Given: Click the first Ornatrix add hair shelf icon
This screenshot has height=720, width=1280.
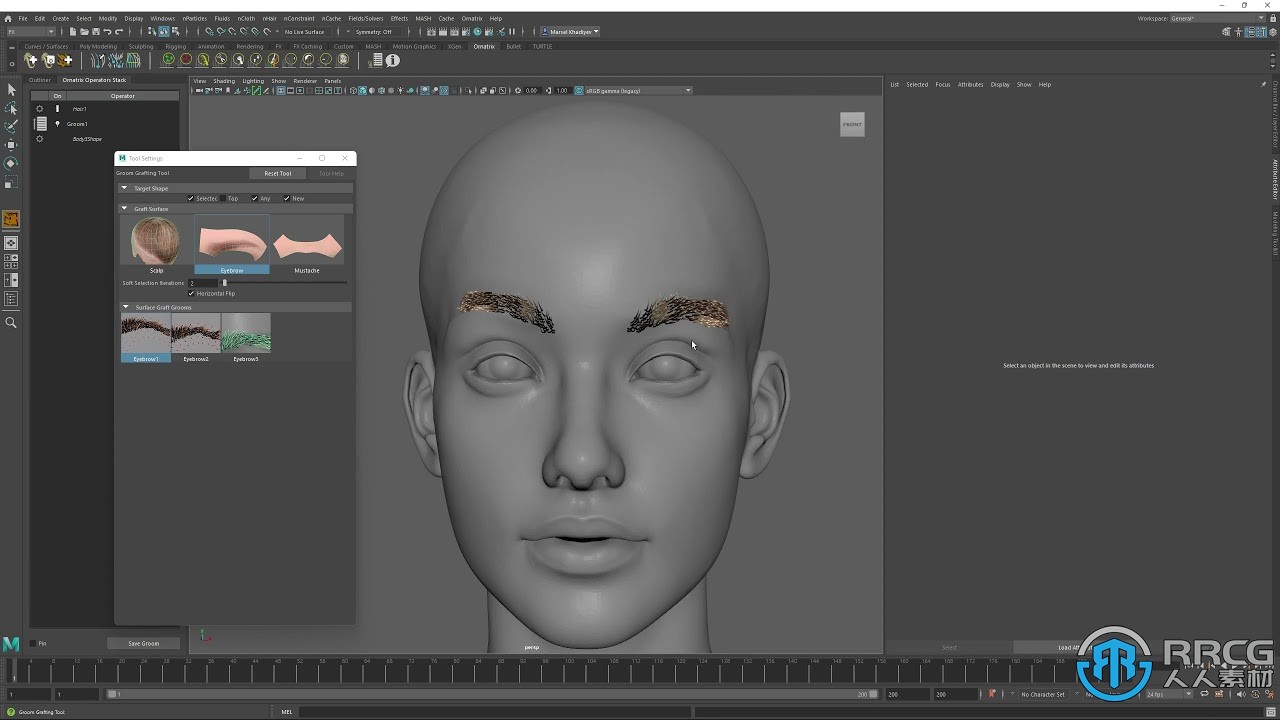Looking at the screenshot, I should 31,60.
